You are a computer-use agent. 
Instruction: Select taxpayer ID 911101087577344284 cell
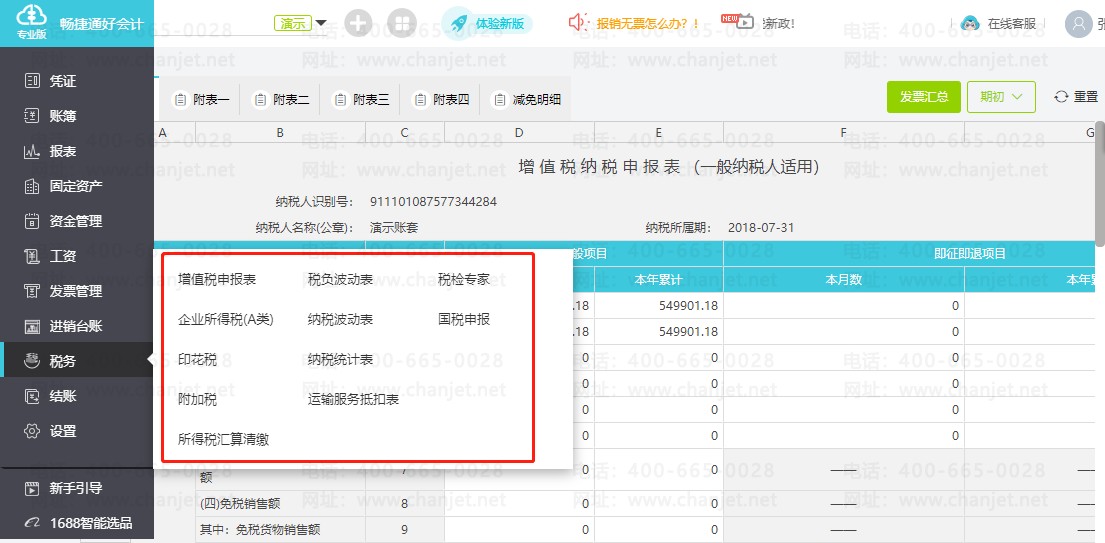433,202
